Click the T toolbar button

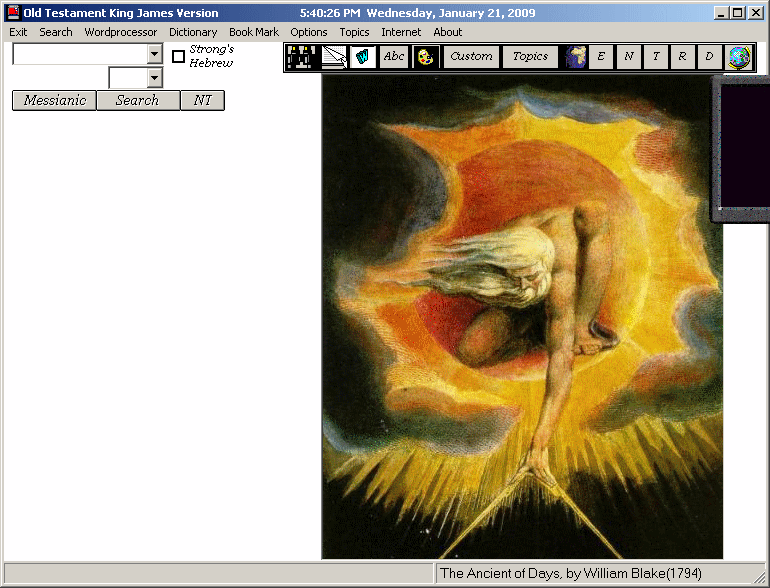(656, 57)
